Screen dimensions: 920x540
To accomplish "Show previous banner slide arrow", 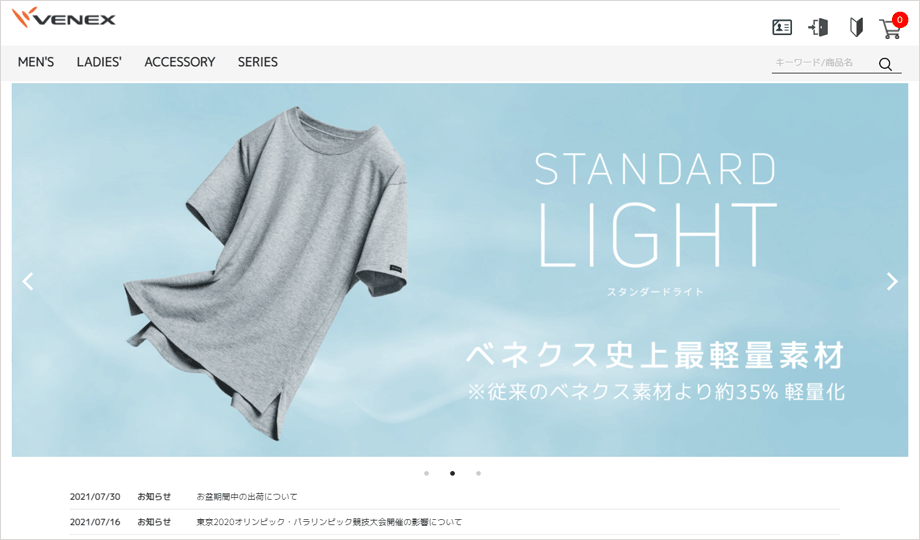I will coord(28,282).
